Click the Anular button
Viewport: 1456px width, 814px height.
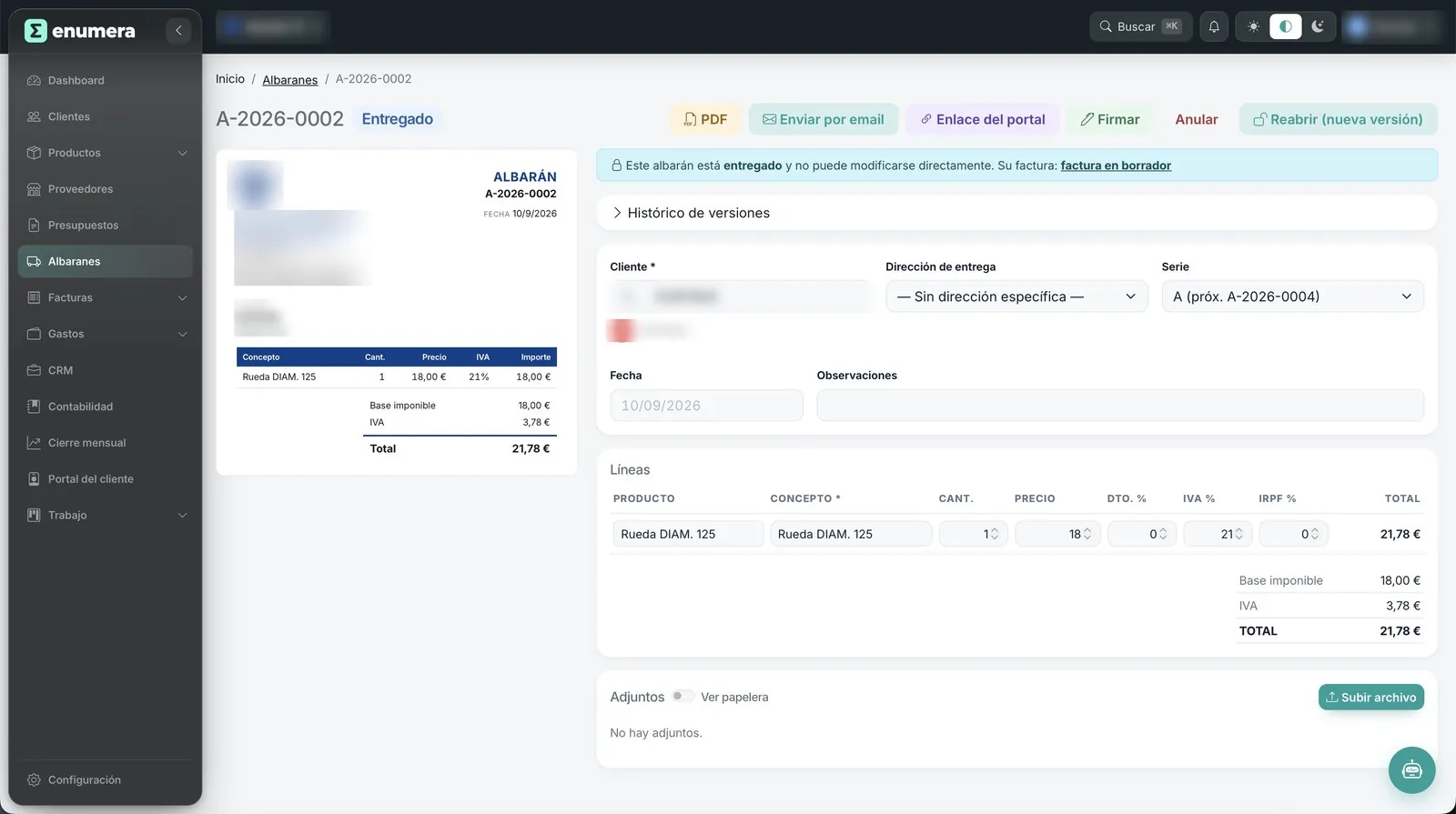1197,119
